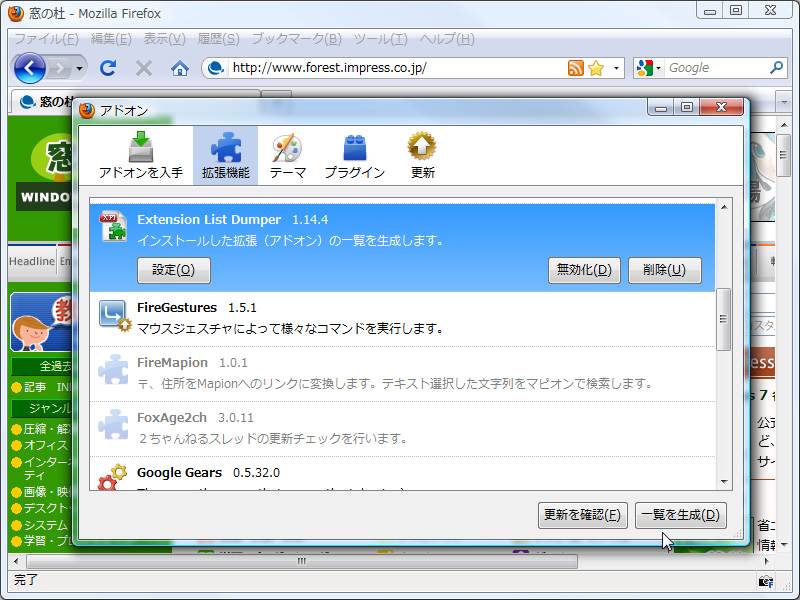Open the 更新 panel icon
This screenshot has height=600, width=800.
point(421,147)
